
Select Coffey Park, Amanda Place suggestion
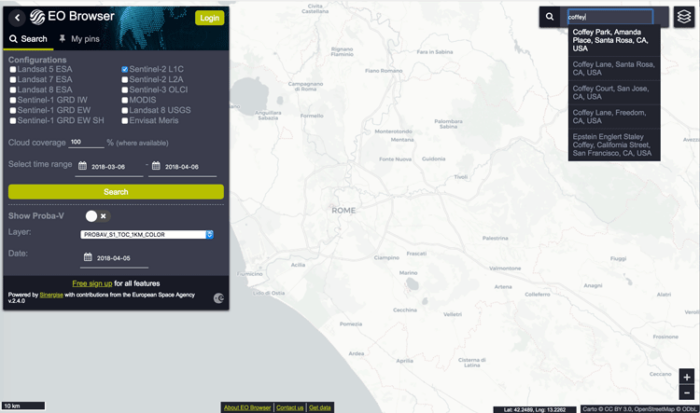click(614, 40)
